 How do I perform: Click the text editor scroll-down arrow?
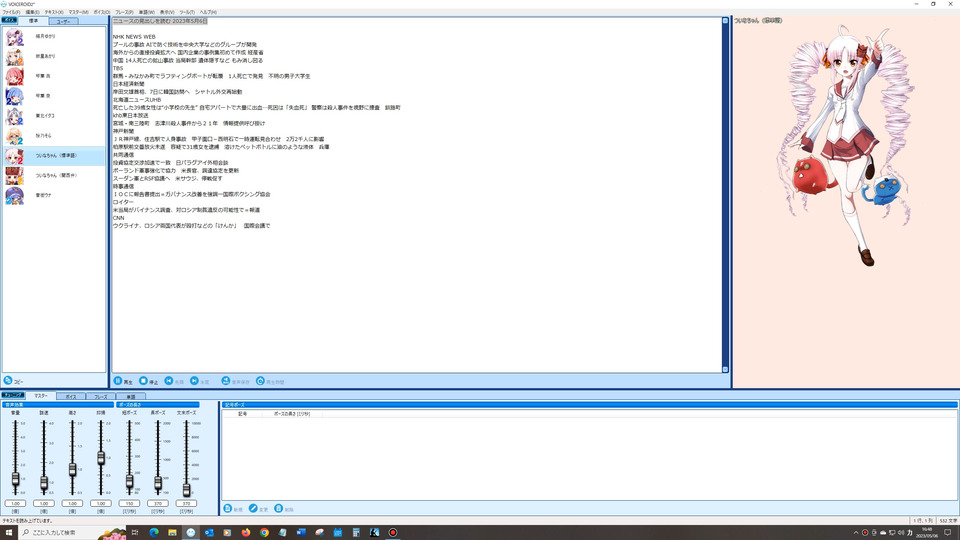[x=725, y=370]
